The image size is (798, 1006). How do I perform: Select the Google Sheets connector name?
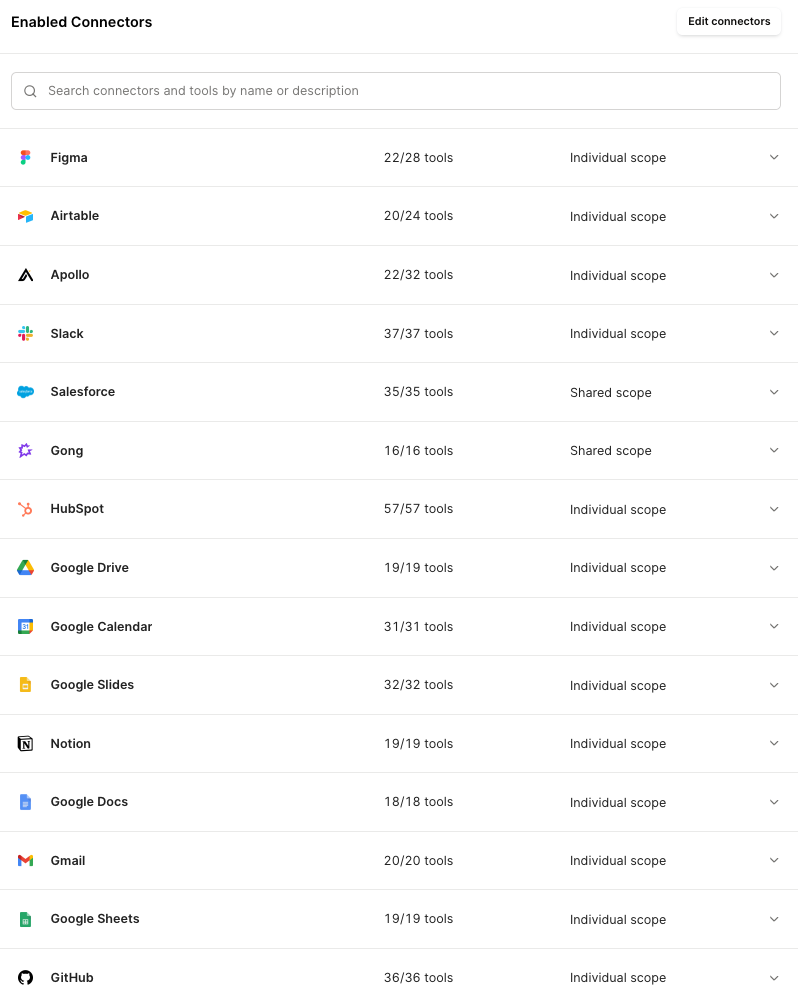[x=95, y=919]
